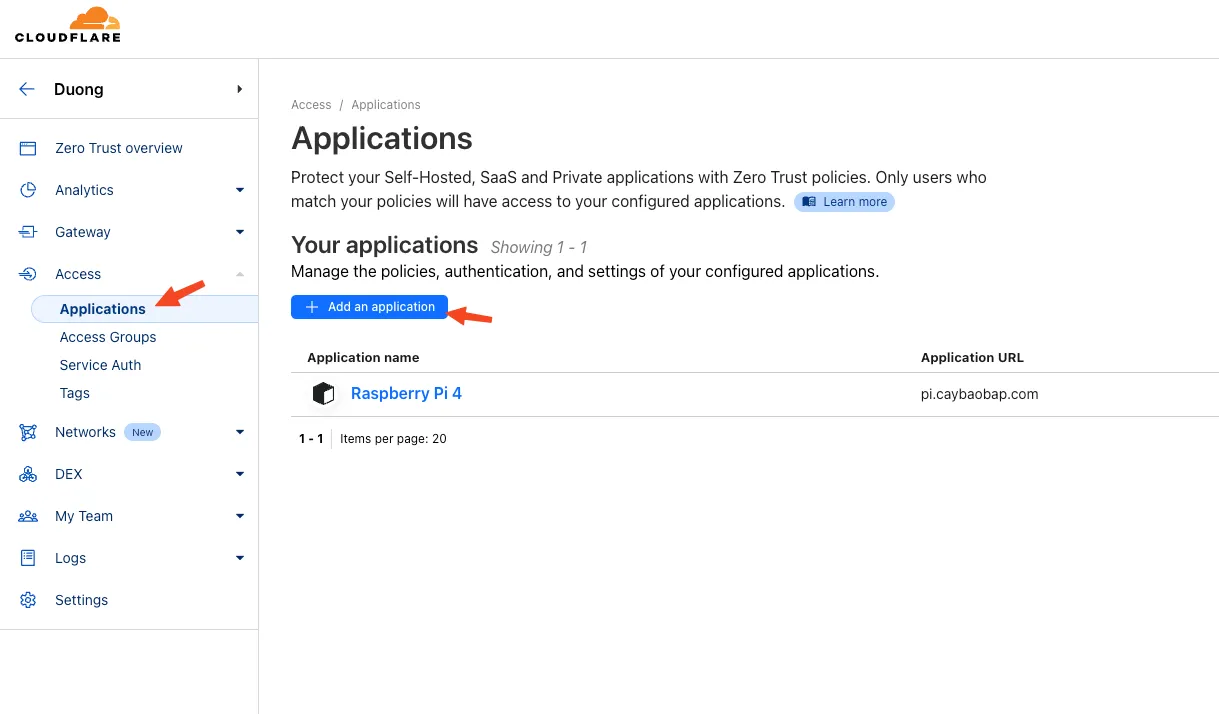
Task: Open the Raspberry Pi 4 application link
Action: click(x=406, y=393)
